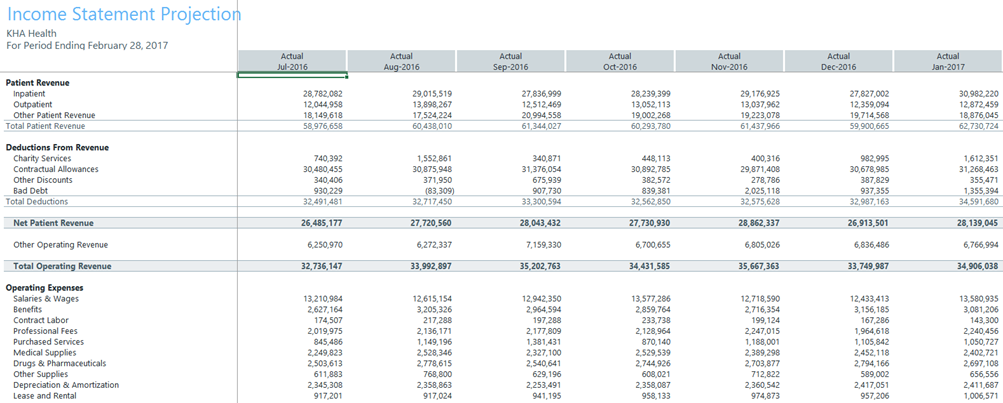This screenshot has height=403, width=1003.
Task: Select the Total Deductions row label
Action: click(37, 202)
